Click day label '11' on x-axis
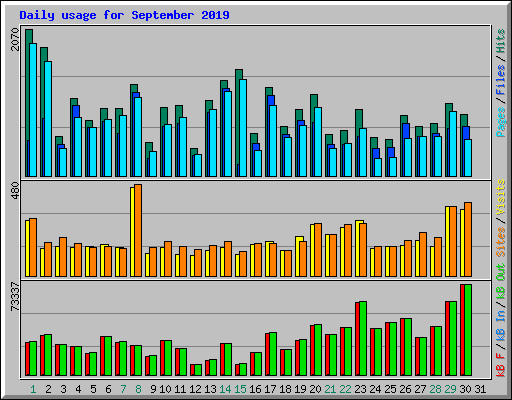 pyautogui.click(x=180, y=389)
